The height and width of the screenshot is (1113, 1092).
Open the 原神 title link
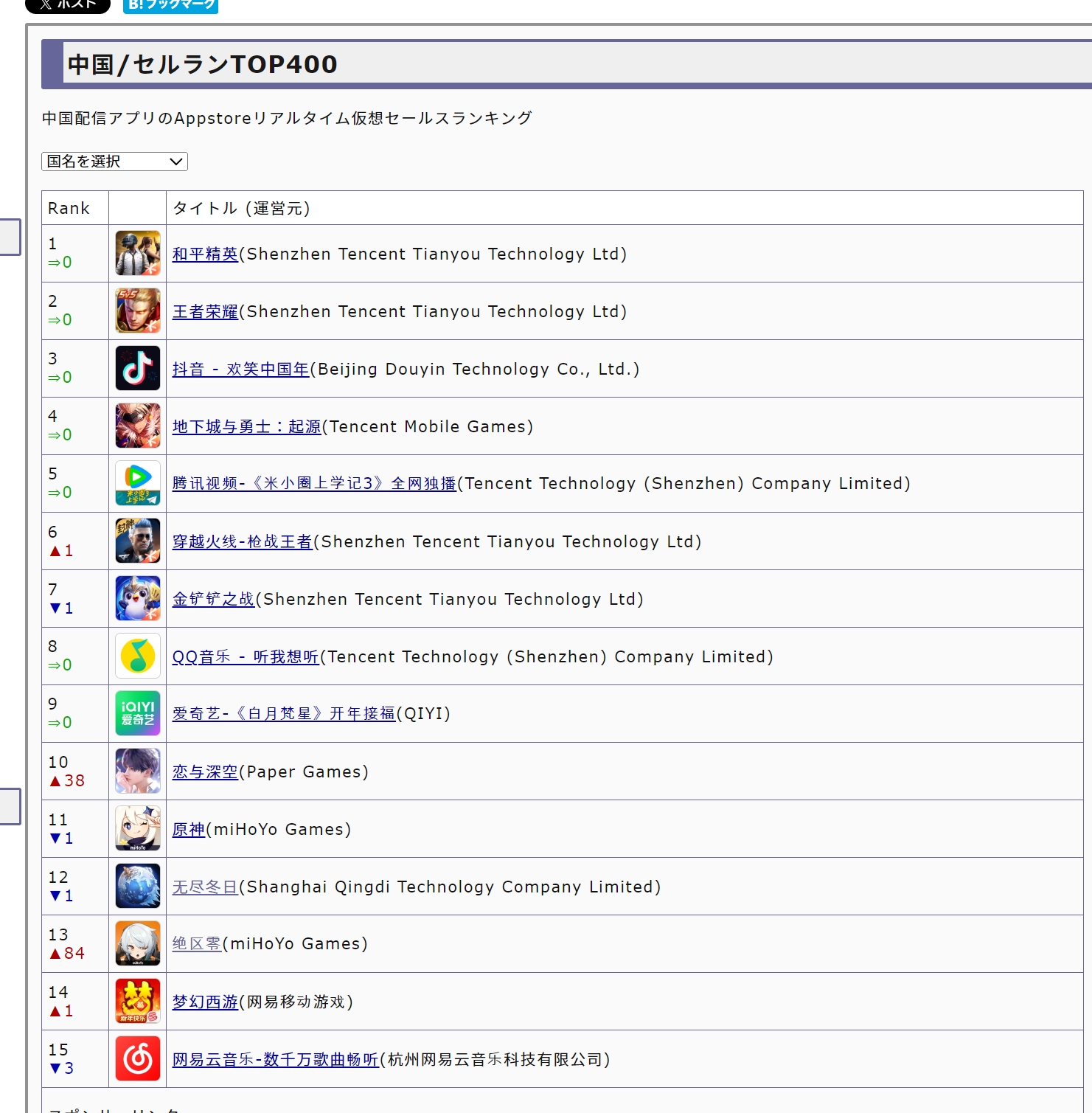189,830
